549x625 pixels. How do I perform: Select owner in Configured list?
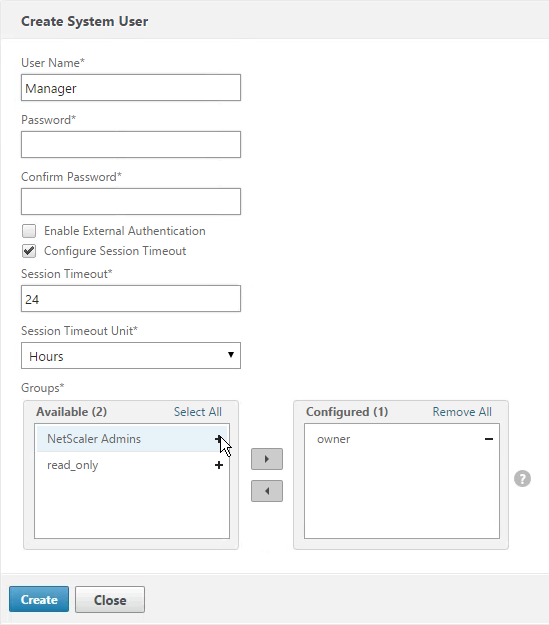[333, 439]
